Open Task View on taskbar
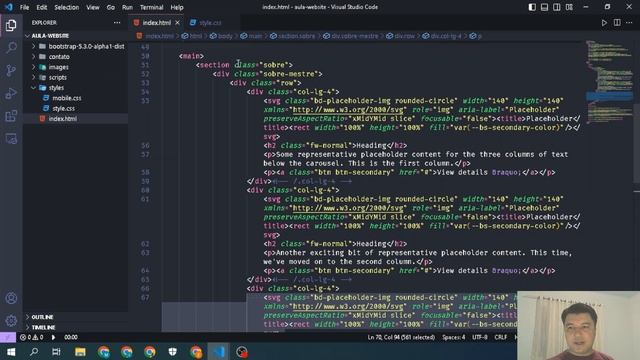 click(x=56, y=352)
